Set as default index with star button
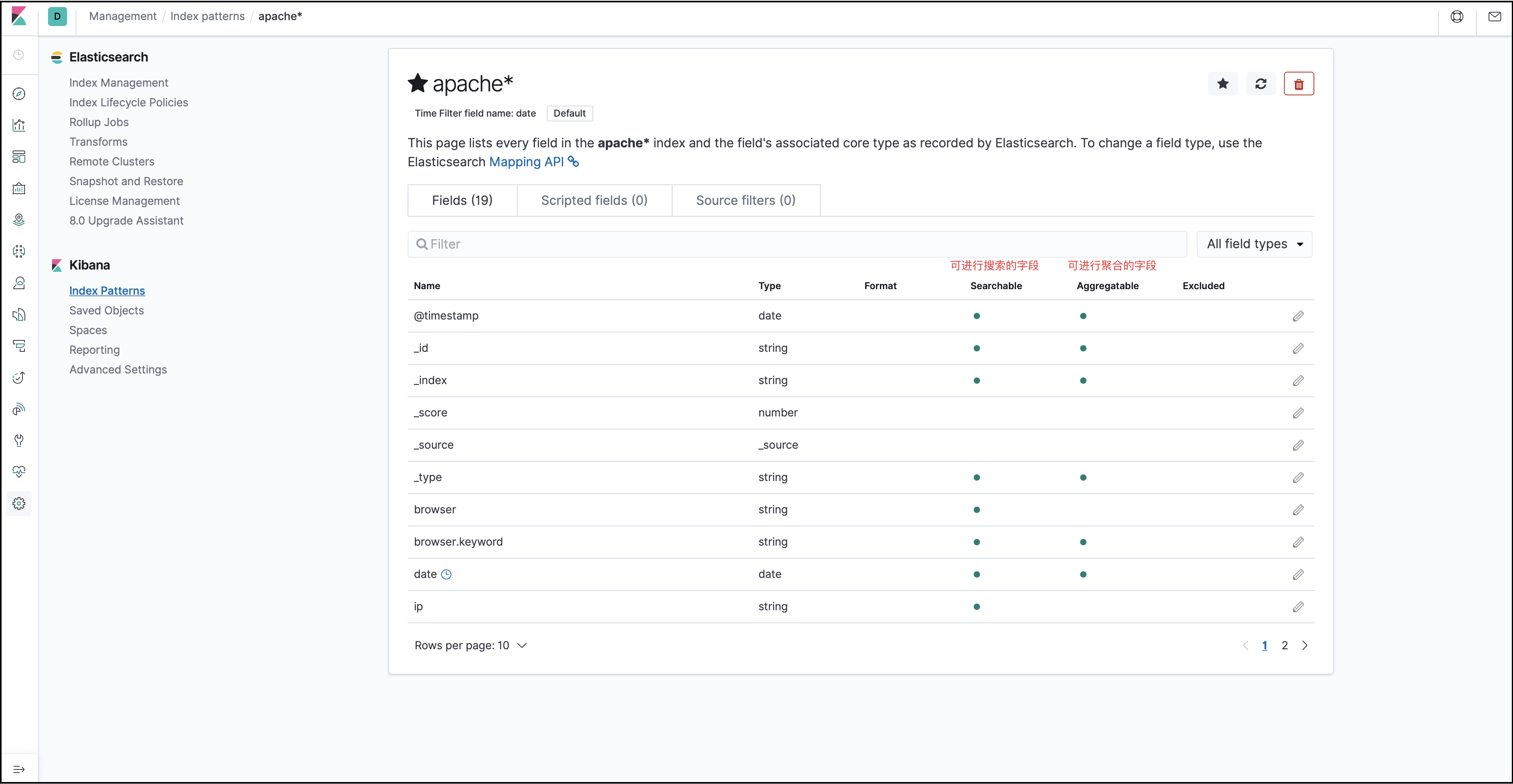The image size is (1513, 784). (x=1222, y=84)
